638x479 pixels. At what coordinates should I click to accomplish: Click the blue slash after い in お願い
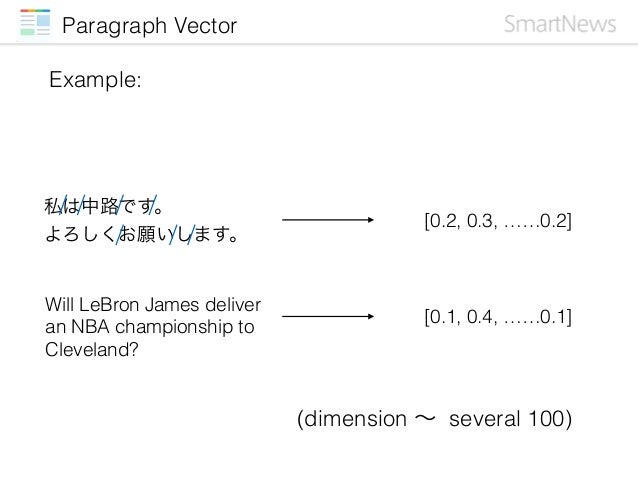[173, 234]
